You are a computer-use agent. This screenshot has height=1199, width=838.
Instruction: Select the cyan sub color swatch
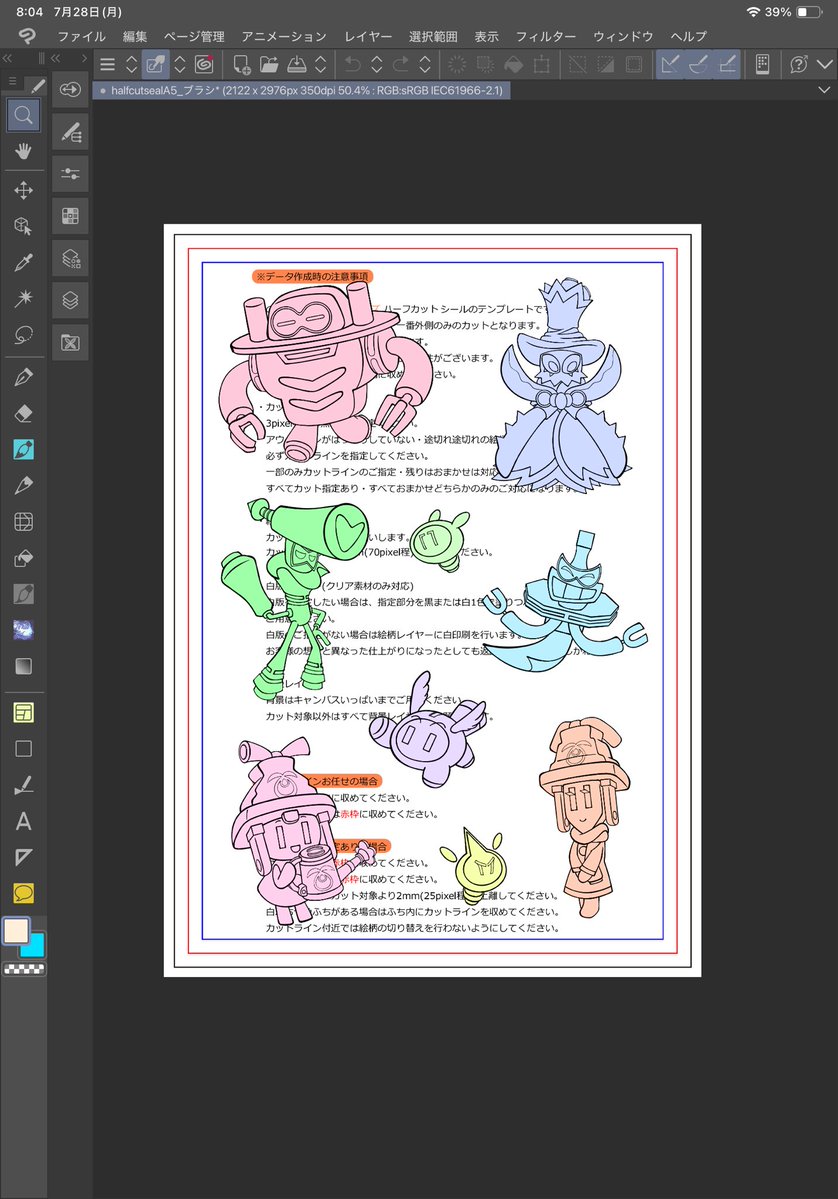tap(35, 946)
